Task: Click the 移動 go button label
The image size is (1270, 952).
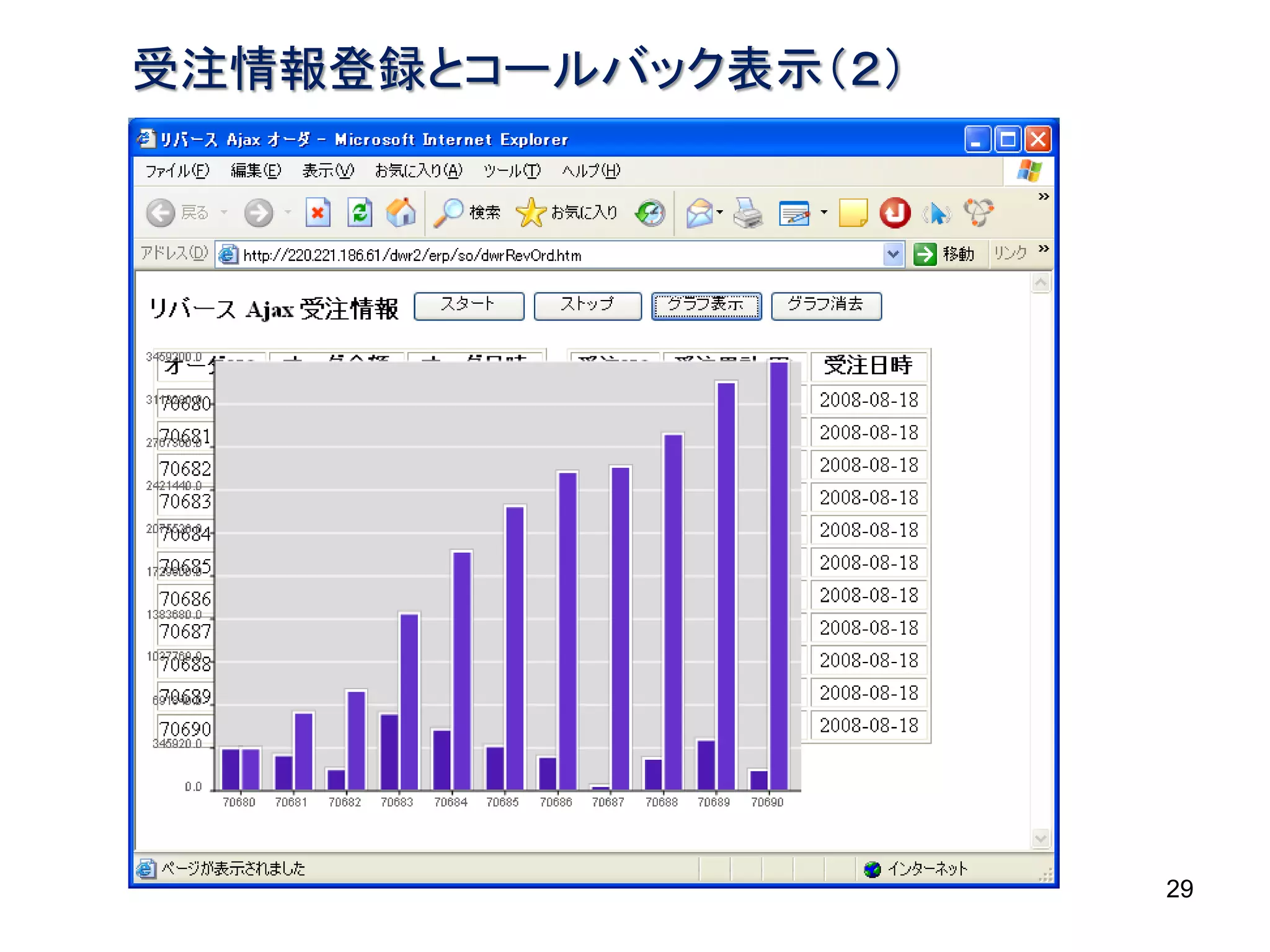Action: (x=958, y=254)
